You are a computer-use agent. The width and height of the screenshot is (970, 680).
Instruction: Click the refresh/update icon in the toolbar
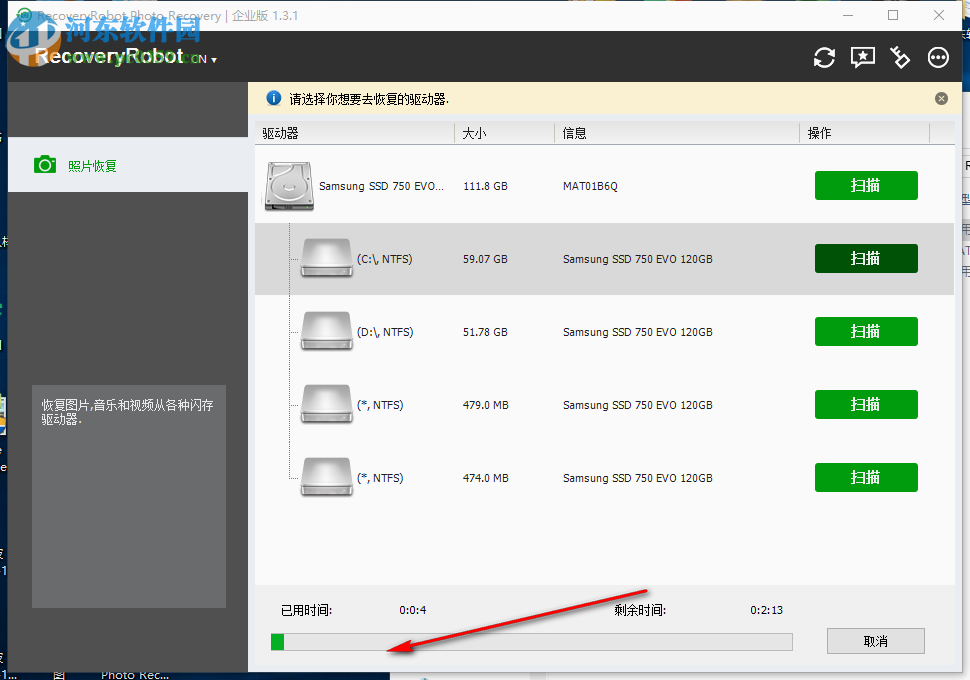tap(823, 57)
